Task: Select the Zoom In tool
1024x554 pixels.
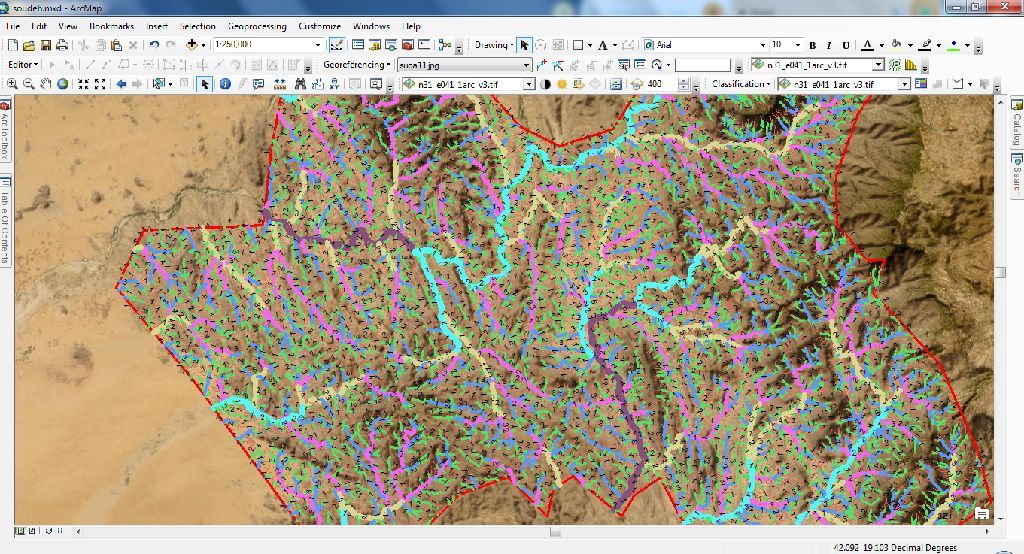Action: 13,84
